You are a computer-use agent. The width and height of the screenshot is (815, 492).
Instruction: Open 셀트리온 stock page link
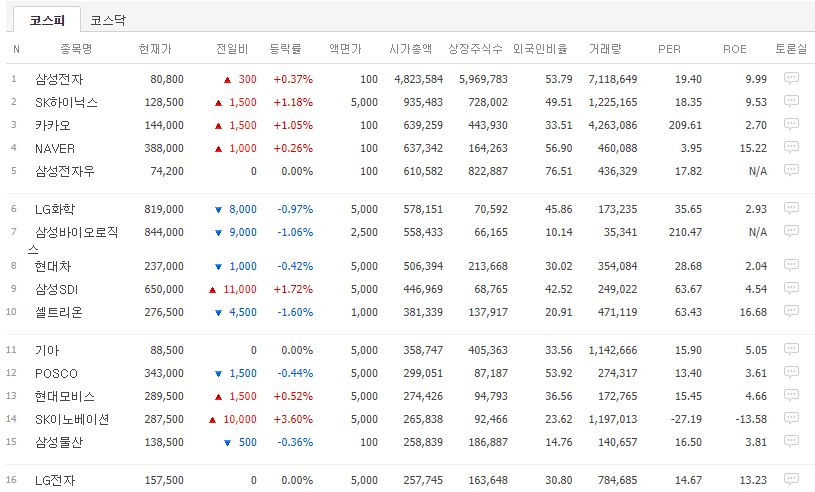59,312
